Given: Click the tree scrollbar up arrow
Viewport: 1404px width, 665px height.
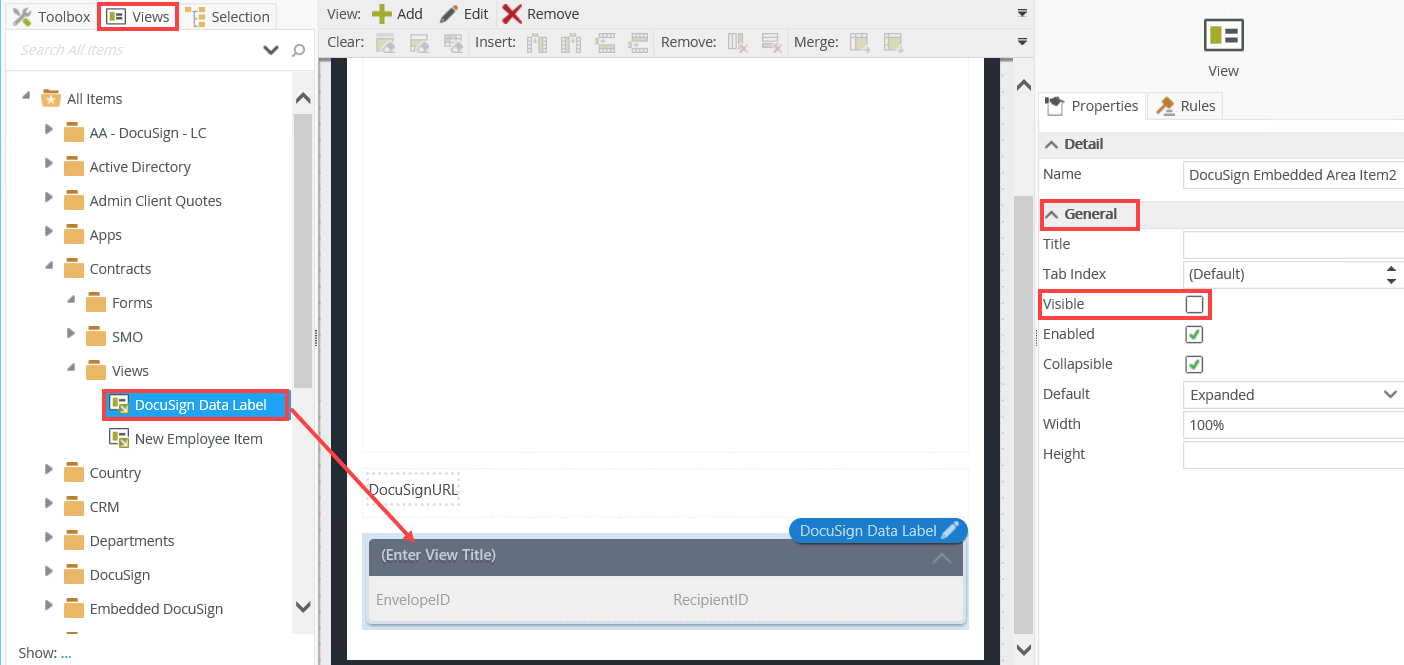Looking at the screenshot, I should tap(303, 98).
